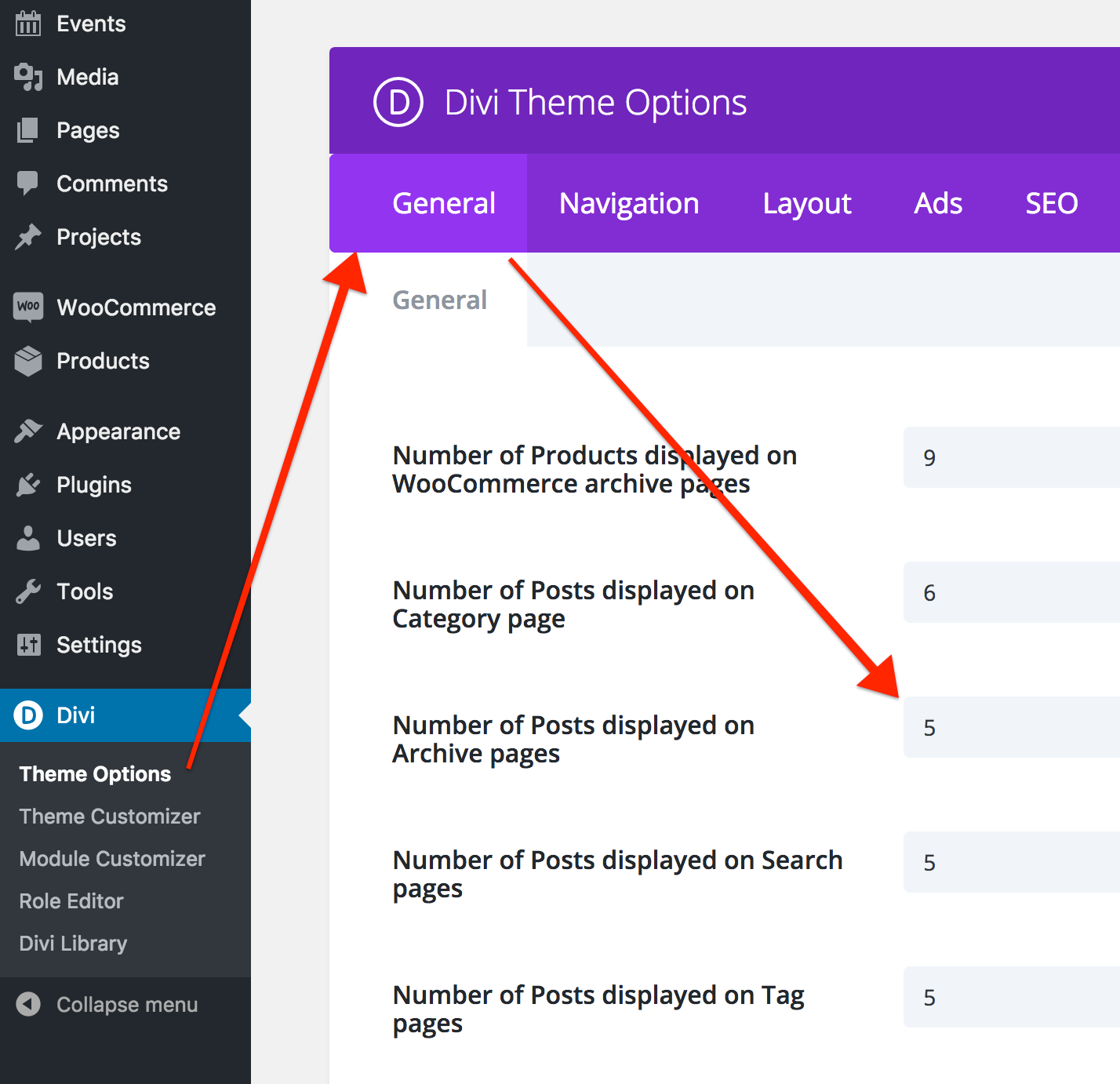This screenshot has height=1084, width=1120.
Task: Switch to the Layout tab
Action: pyautogui.click(x=807, y=204)
